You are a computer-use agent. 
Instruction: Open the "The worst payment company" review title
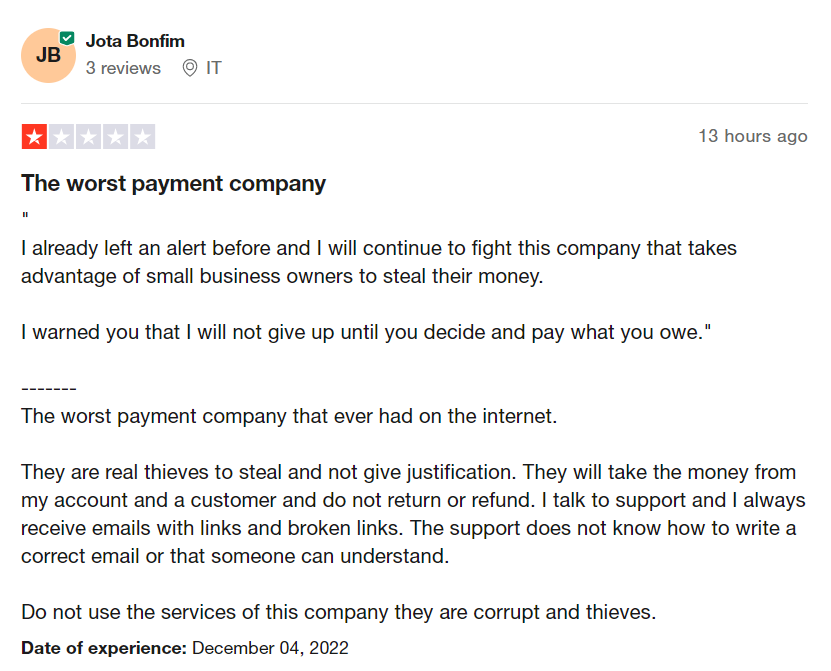174,183
